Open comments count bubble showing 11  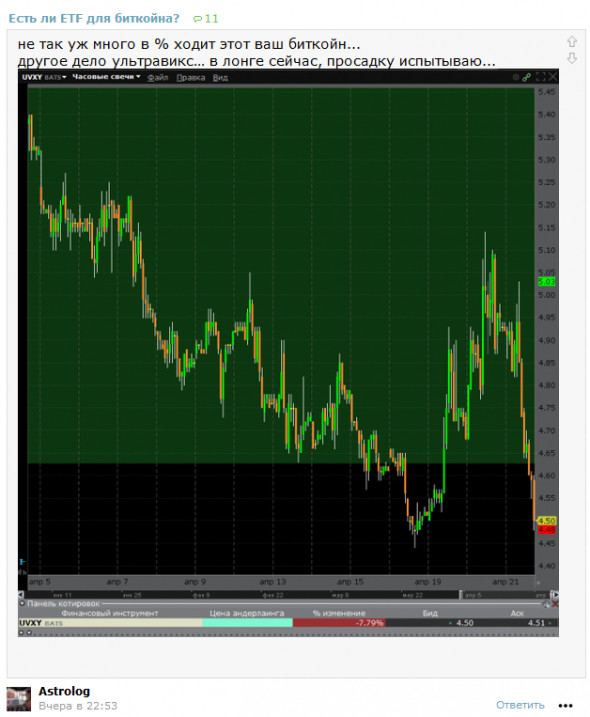(205, 19)
